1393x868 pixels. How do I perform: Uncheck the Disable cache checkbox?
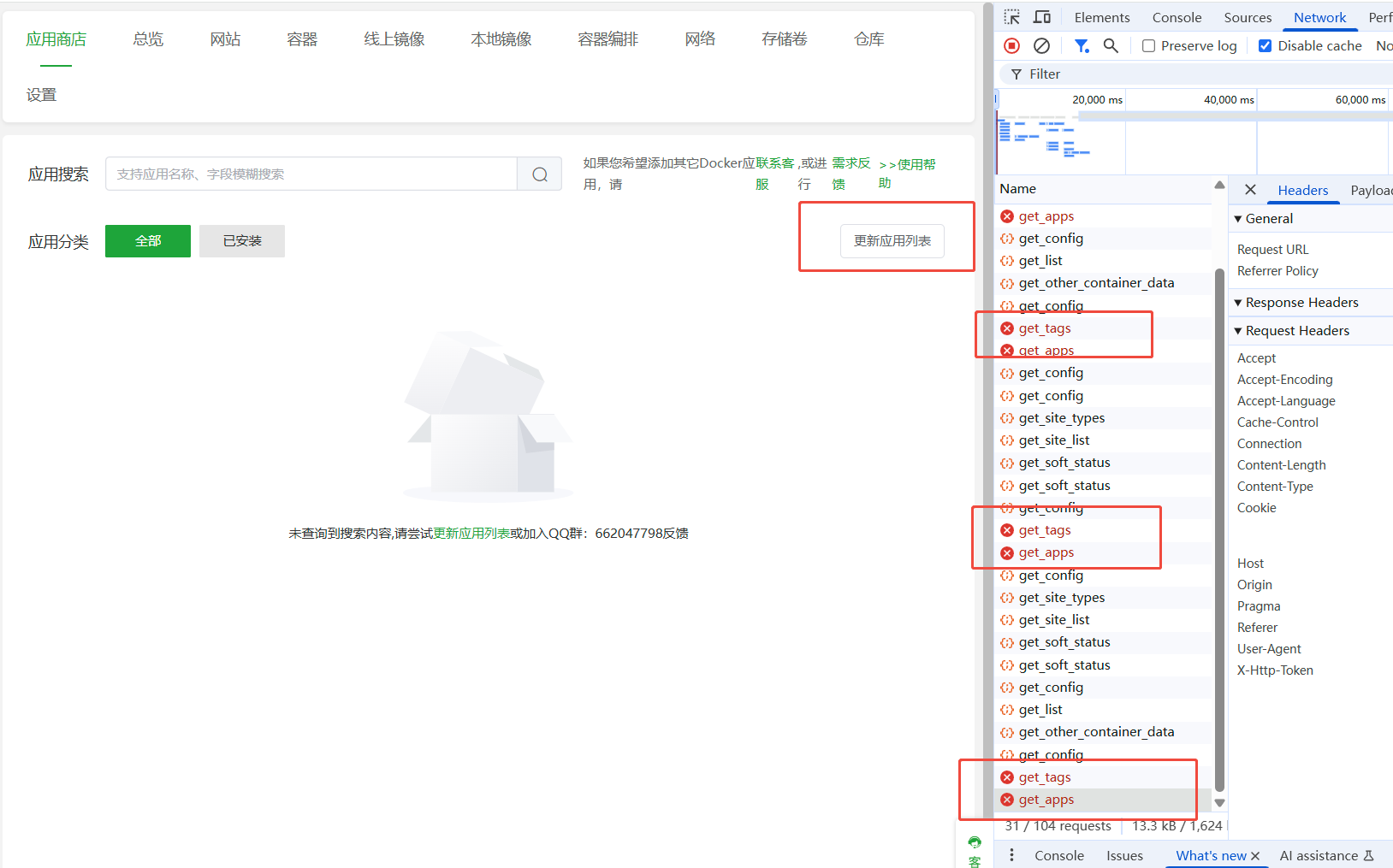(1265, 46)
